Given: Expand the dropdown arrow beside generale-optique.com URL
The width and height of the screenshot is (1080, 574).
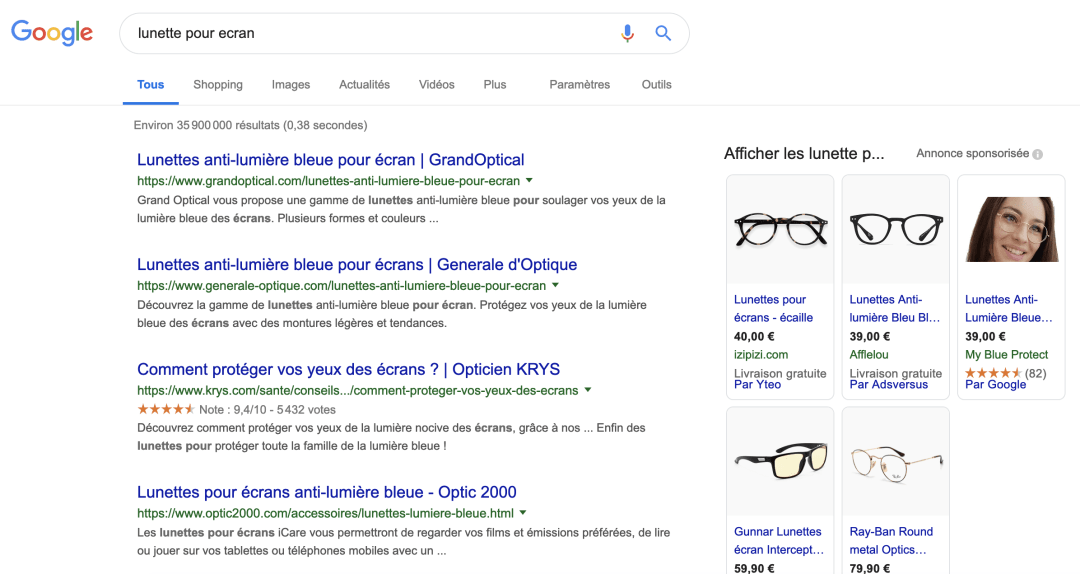Looking at the screenshot, I should [x=555, y=285].
